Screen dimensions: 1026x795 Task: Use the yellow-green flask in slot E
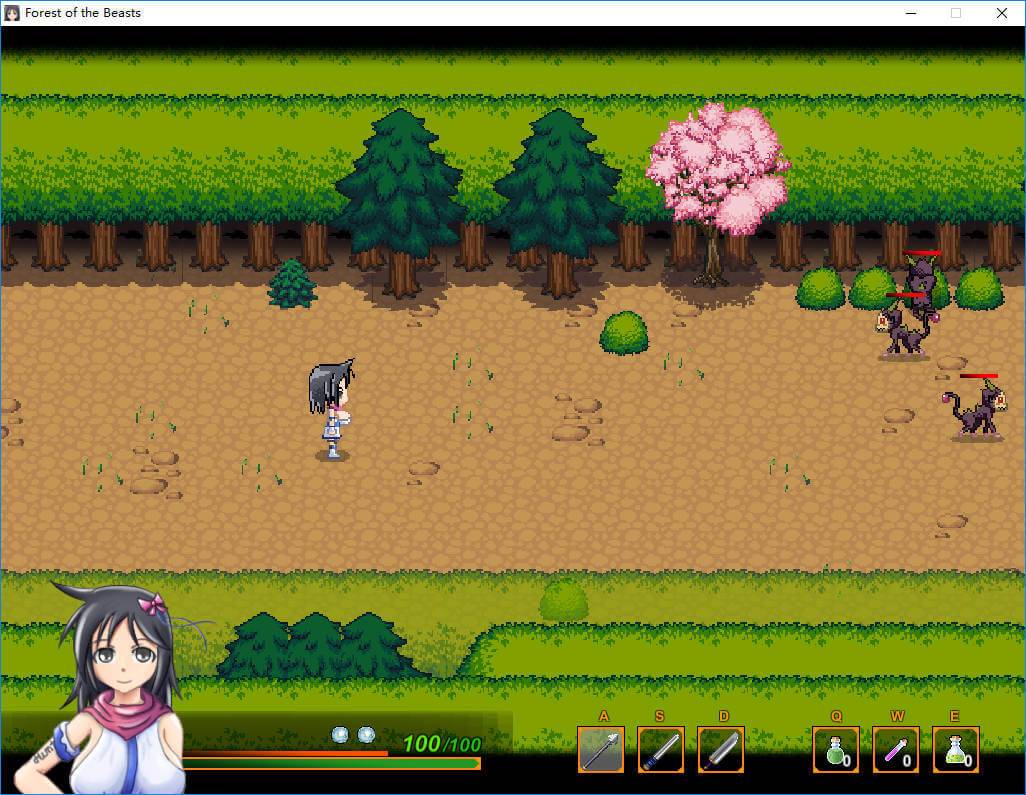point(956,749)
